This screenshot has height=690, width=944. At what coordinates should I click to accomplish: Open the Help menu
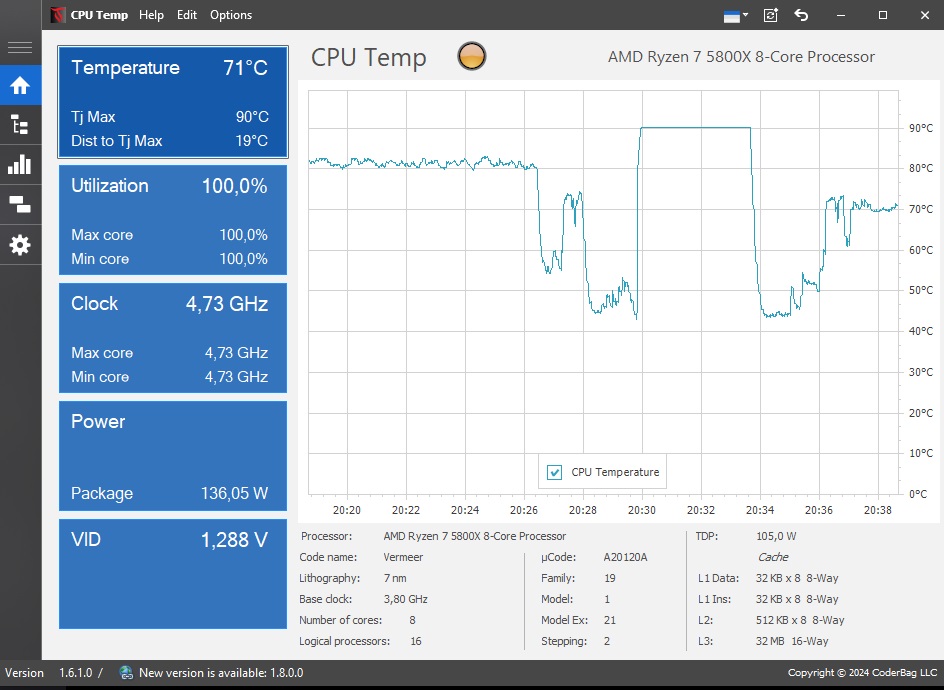(151, 15)
